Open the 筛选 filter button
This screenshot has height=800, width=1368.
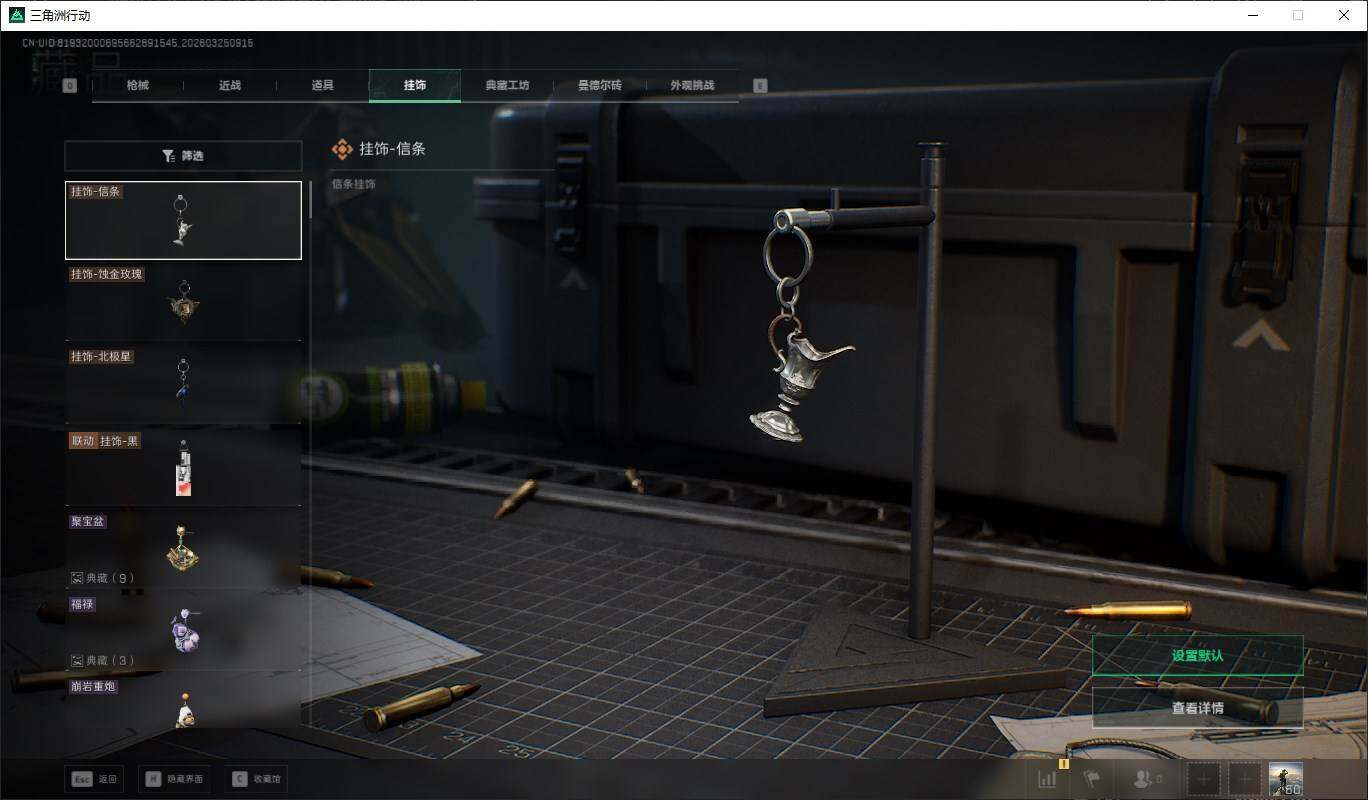(183, 156)
